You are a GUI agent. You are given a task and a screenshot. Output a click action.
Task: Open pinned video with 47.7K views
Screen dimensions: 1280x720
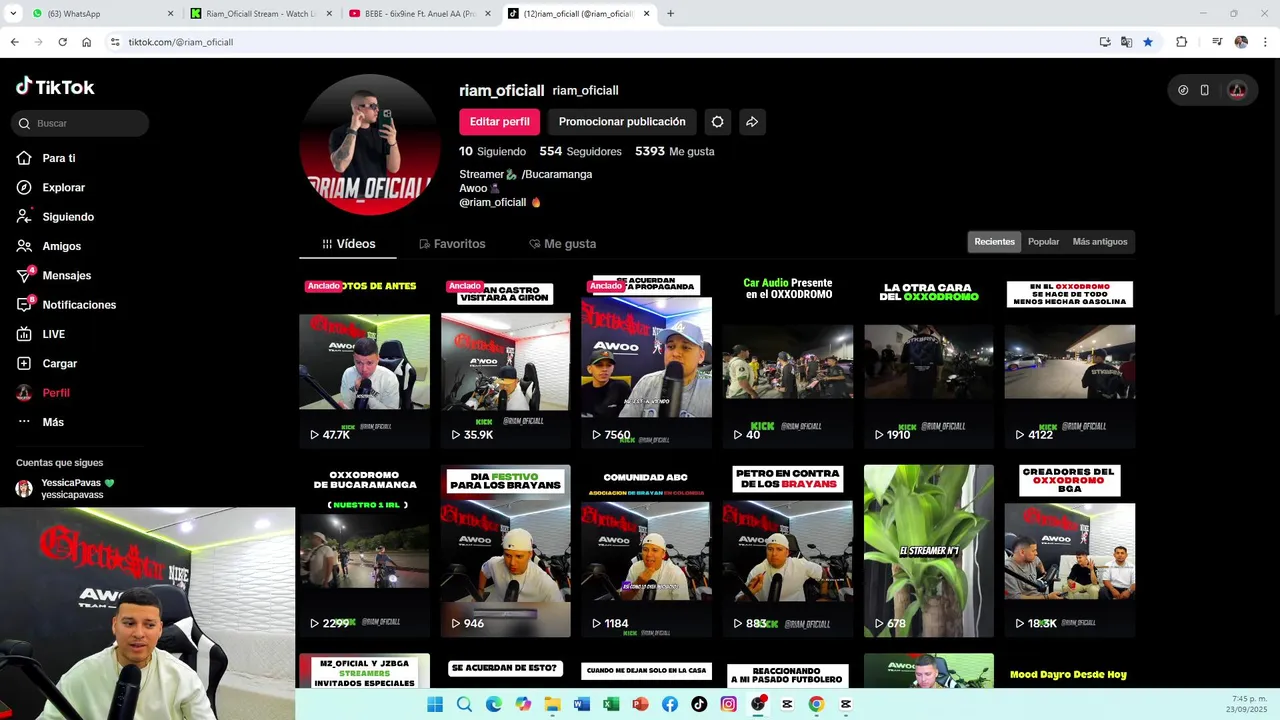point(364,362)
